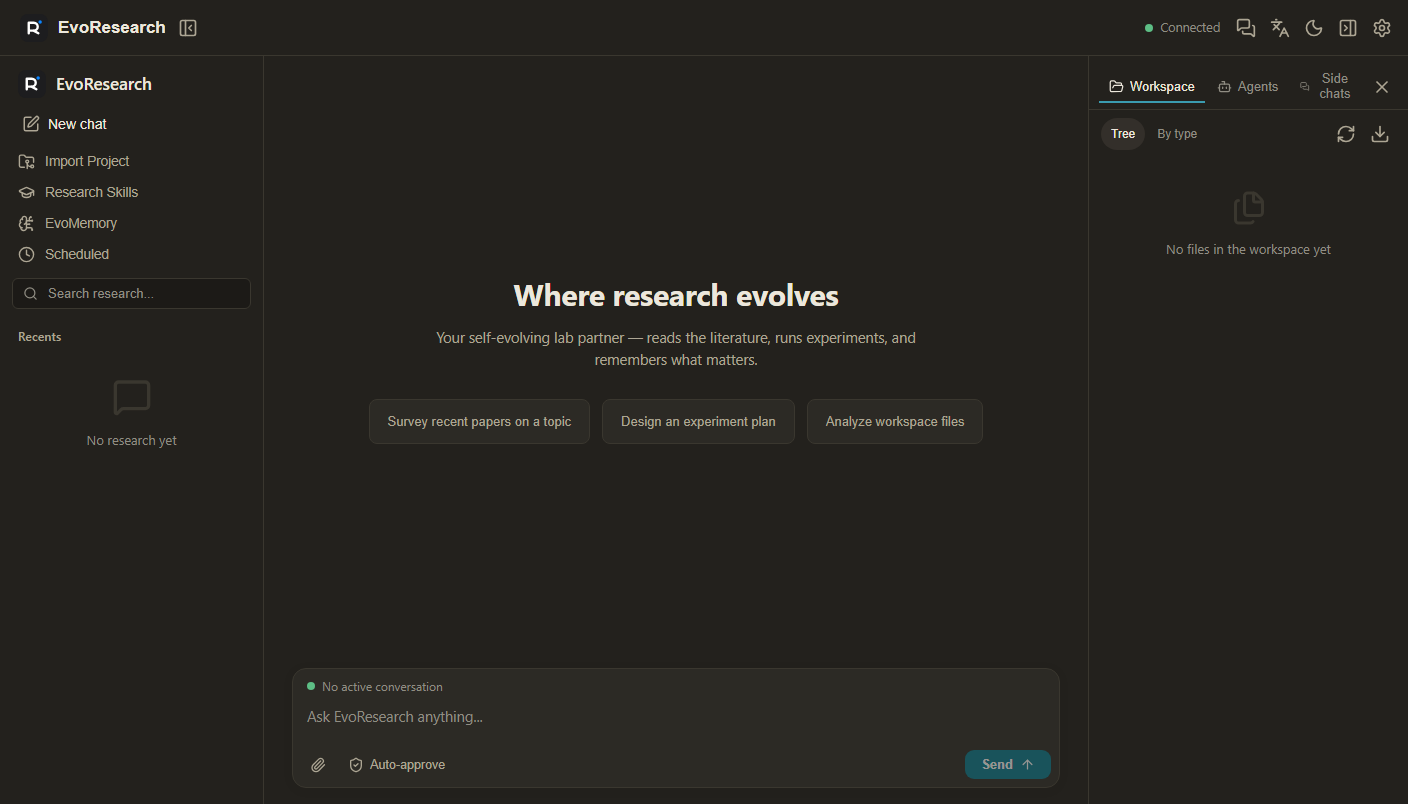Choose 'Design an experiment plan'
Image resolution: width=1408 pixels, height=804 pixels.
698,422
